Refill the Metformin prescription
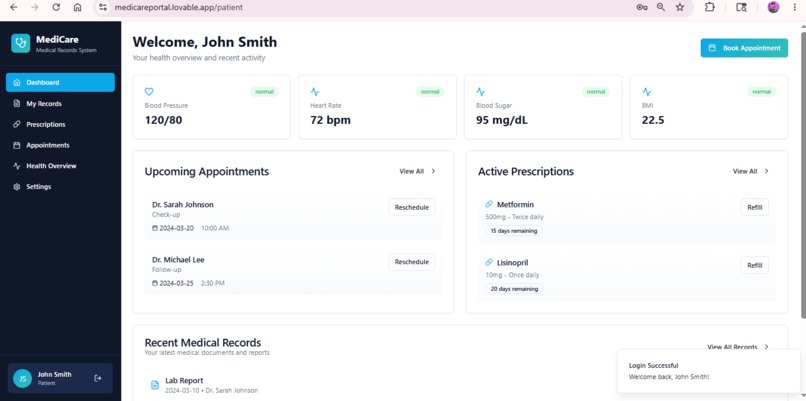This screenshot has width=806, height=401. tap(755, 207)
